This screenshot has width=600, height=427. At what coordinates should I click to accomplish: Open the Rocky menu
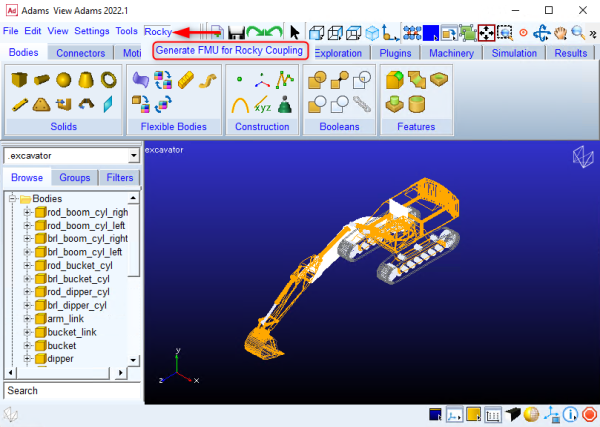point(158,31)
